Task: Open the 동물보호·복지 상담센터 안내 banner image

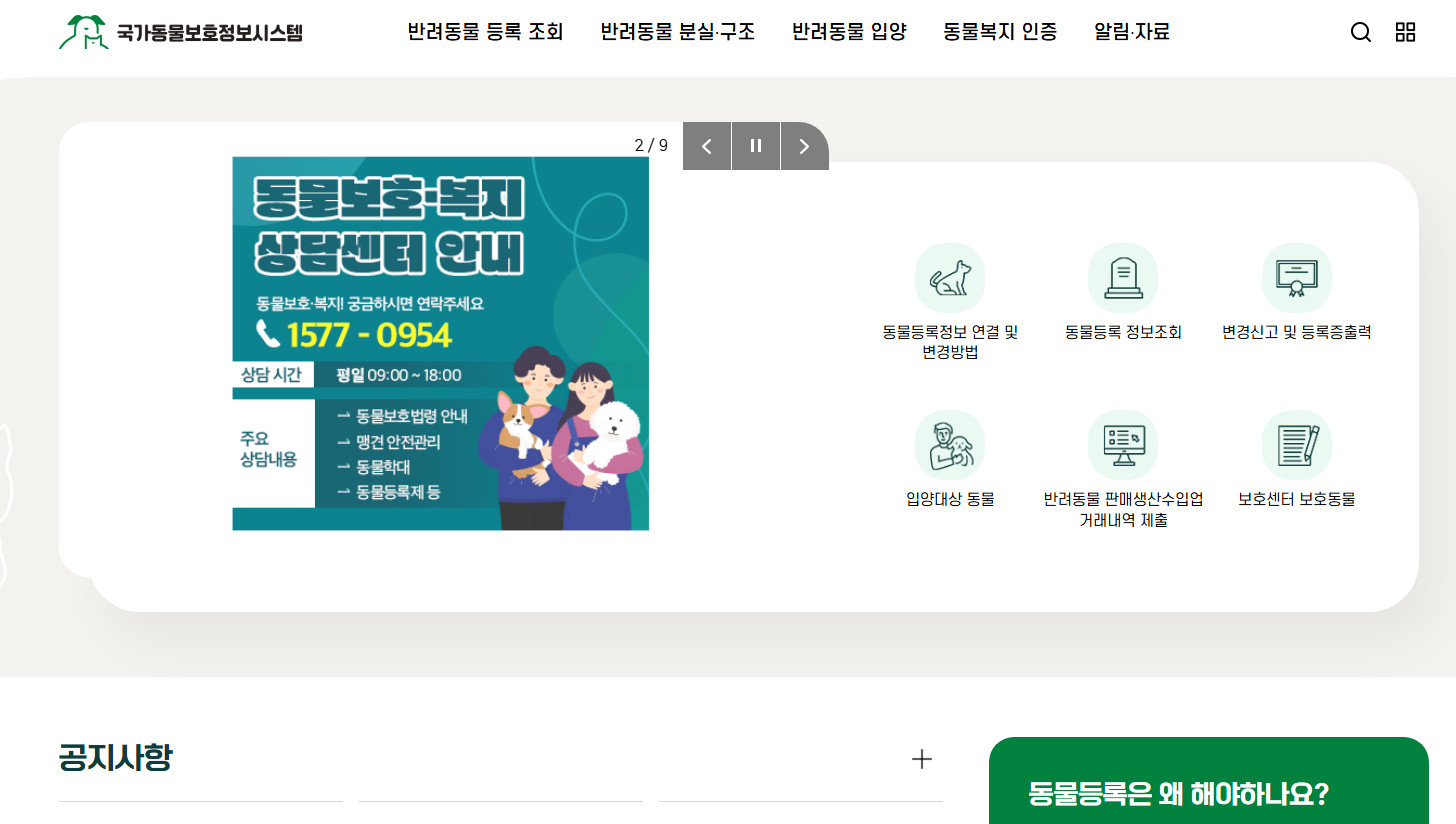Action: point(441,343)
